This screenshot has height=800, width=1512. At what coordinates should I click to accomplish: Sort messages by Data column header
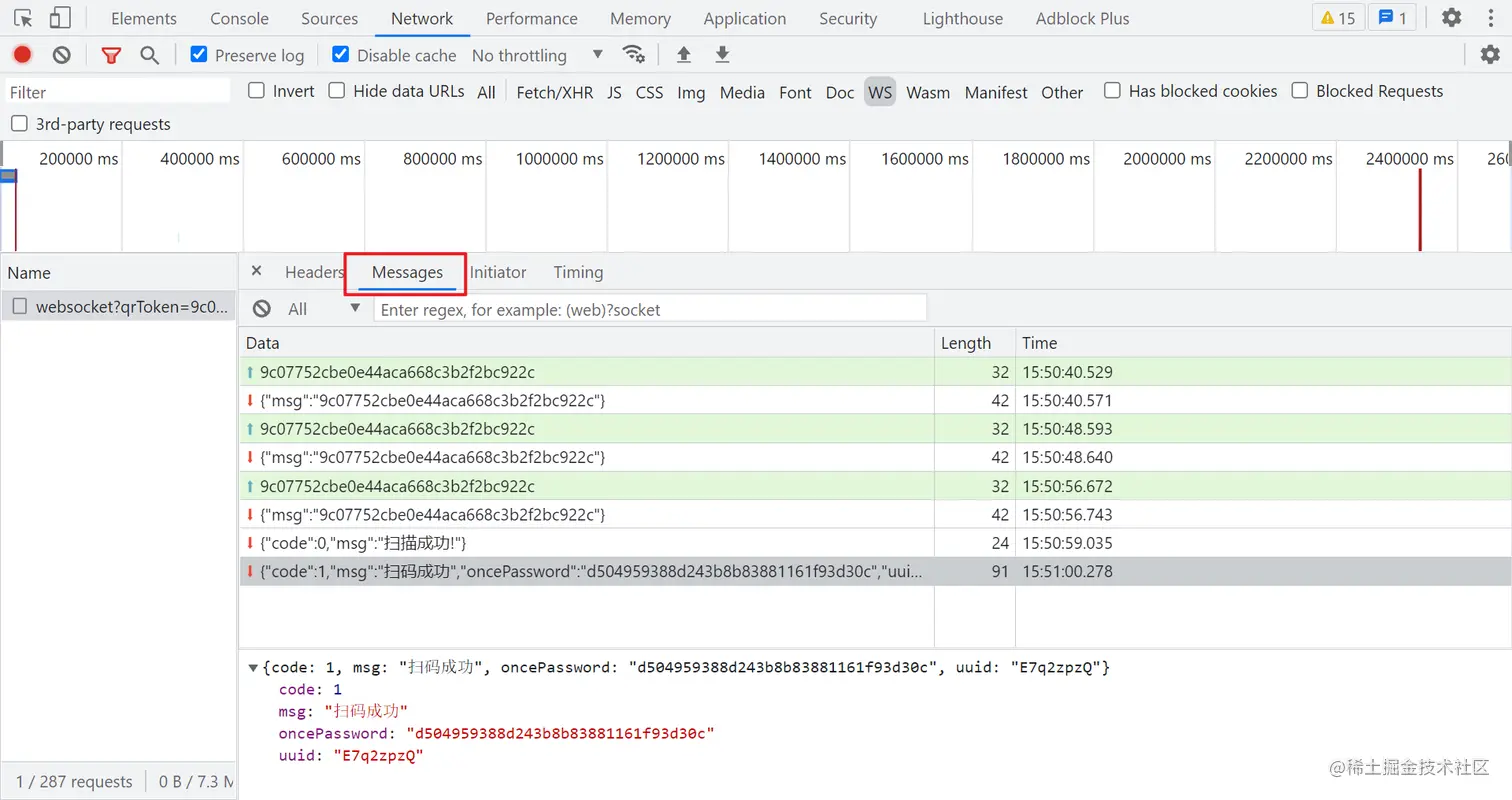[586, 343]
